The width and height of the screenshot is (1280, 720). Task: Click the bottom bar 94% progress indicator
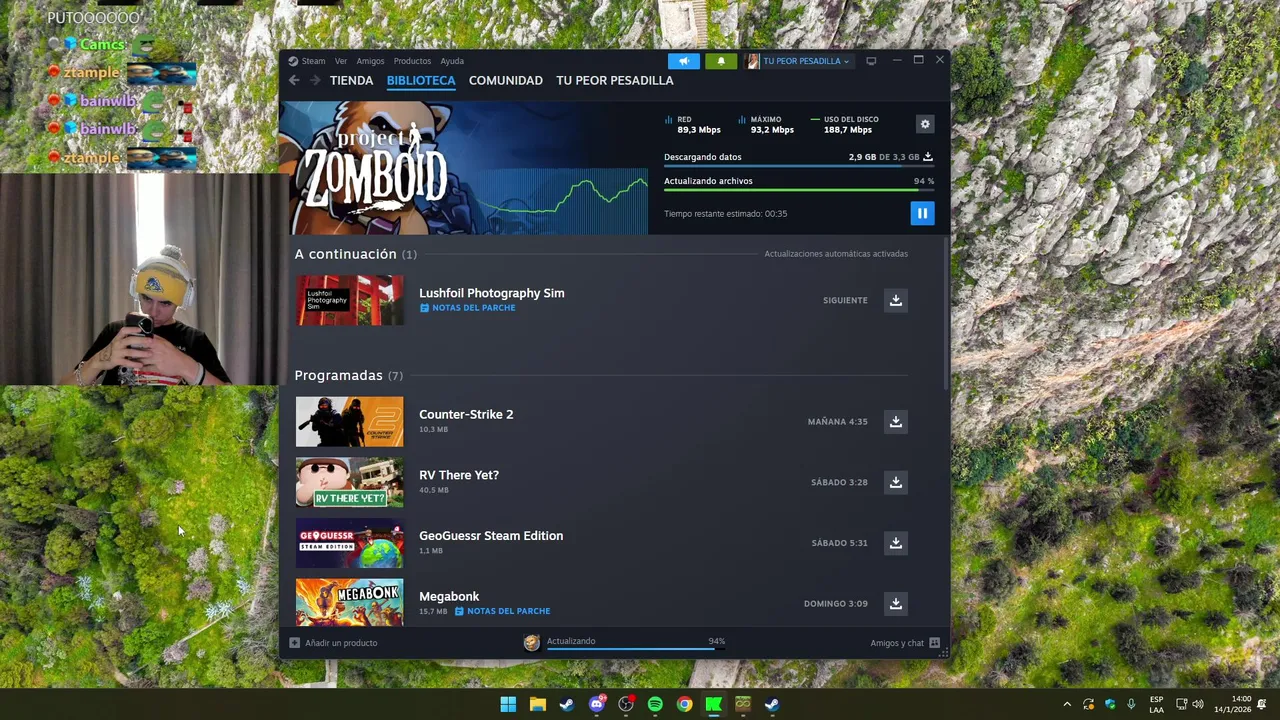coord(717,641)
